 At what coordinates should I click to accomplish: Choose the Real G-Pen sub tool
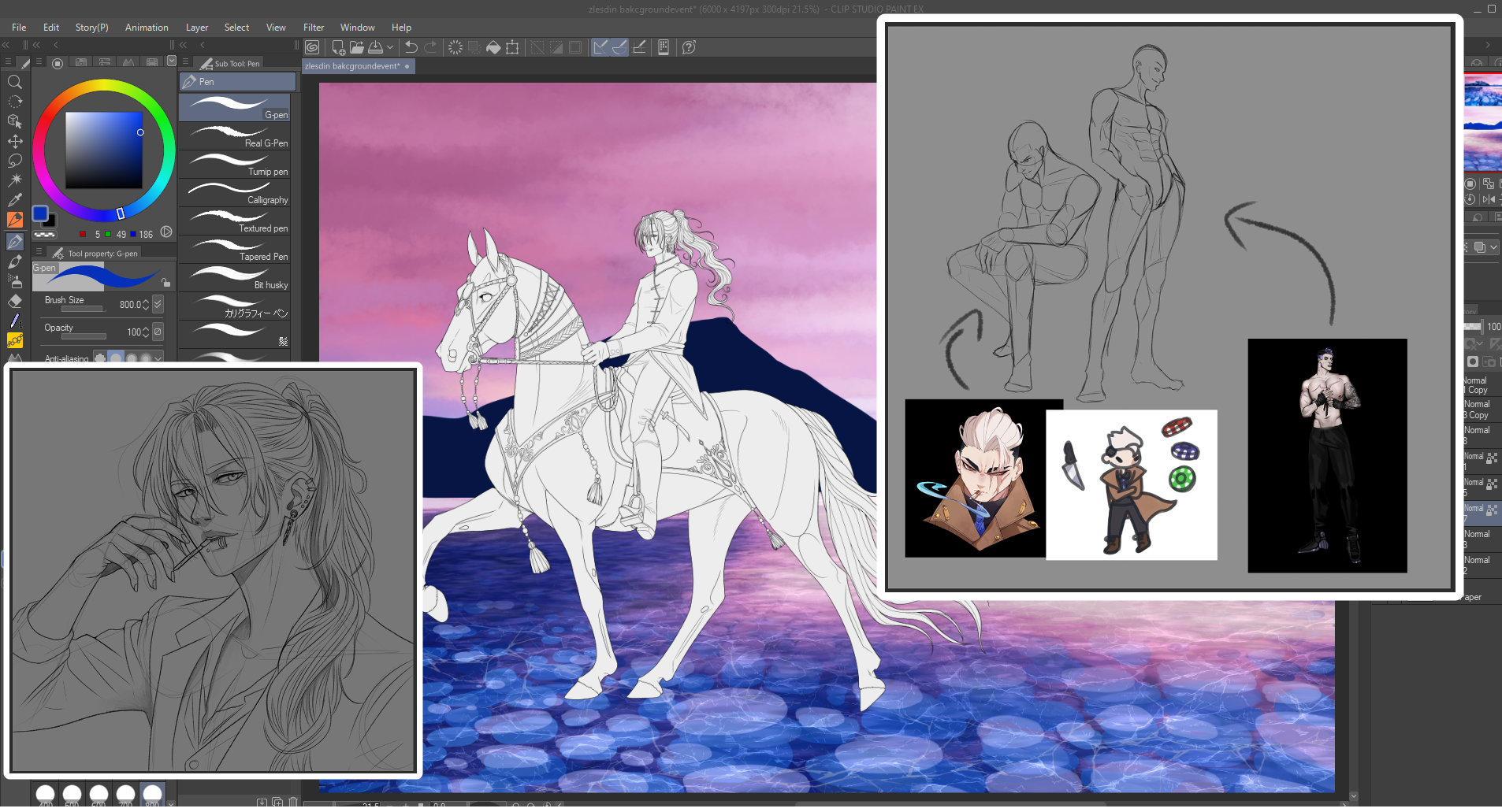point(235,135)
